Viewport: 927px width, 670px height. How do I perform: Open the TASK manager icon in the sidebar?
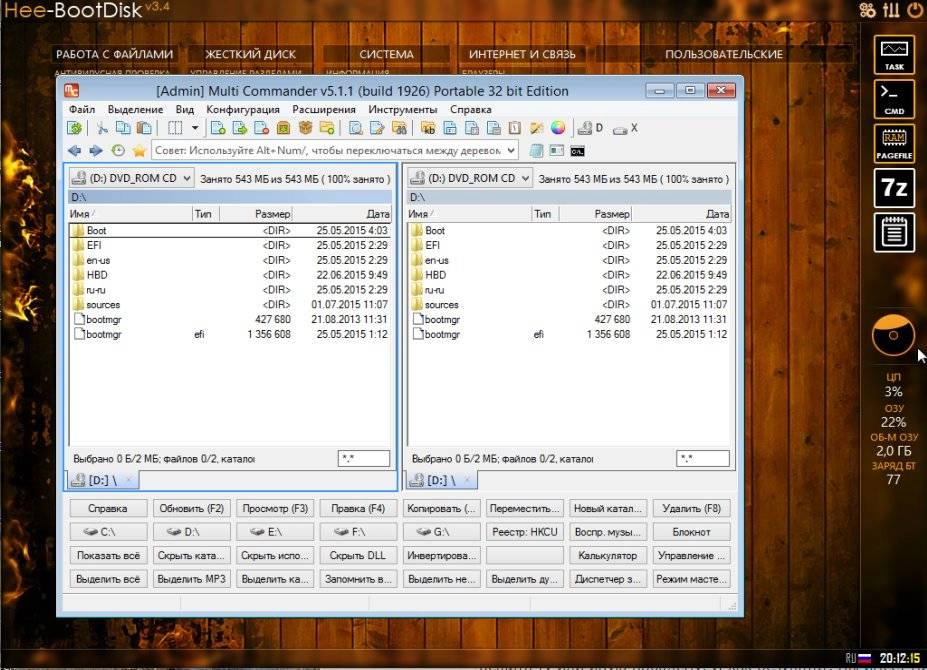coord(894,54)
